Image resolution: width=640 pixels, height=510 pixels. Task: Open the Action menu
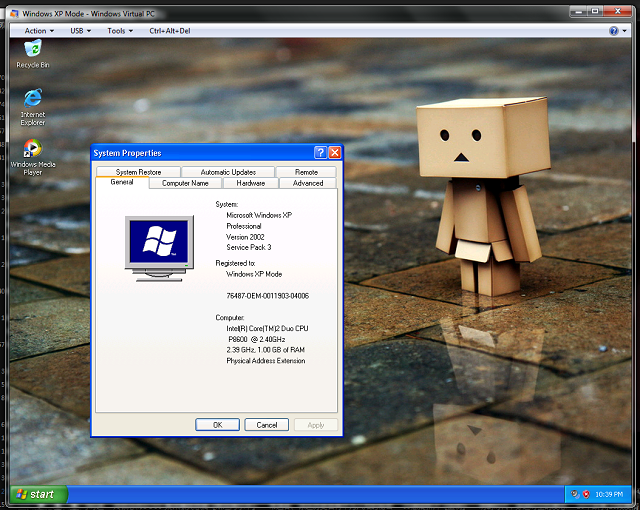pyautogui.click(x=39, y=31)
